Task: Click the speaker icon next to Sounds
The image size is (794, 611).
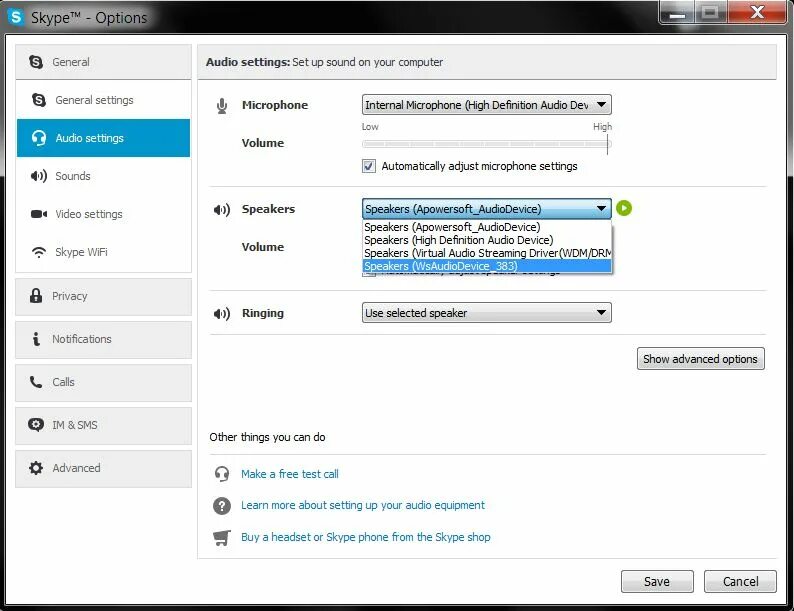Action: (38, 176)
